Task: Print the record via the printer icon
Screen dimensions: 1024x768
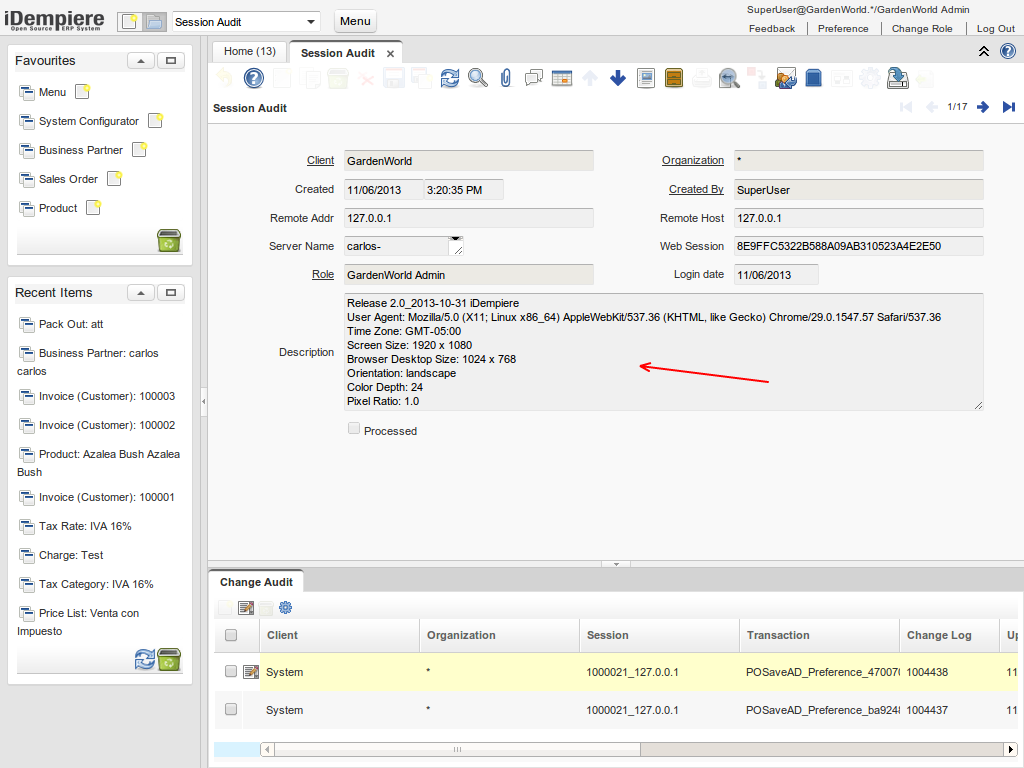Action: (701, 77)
